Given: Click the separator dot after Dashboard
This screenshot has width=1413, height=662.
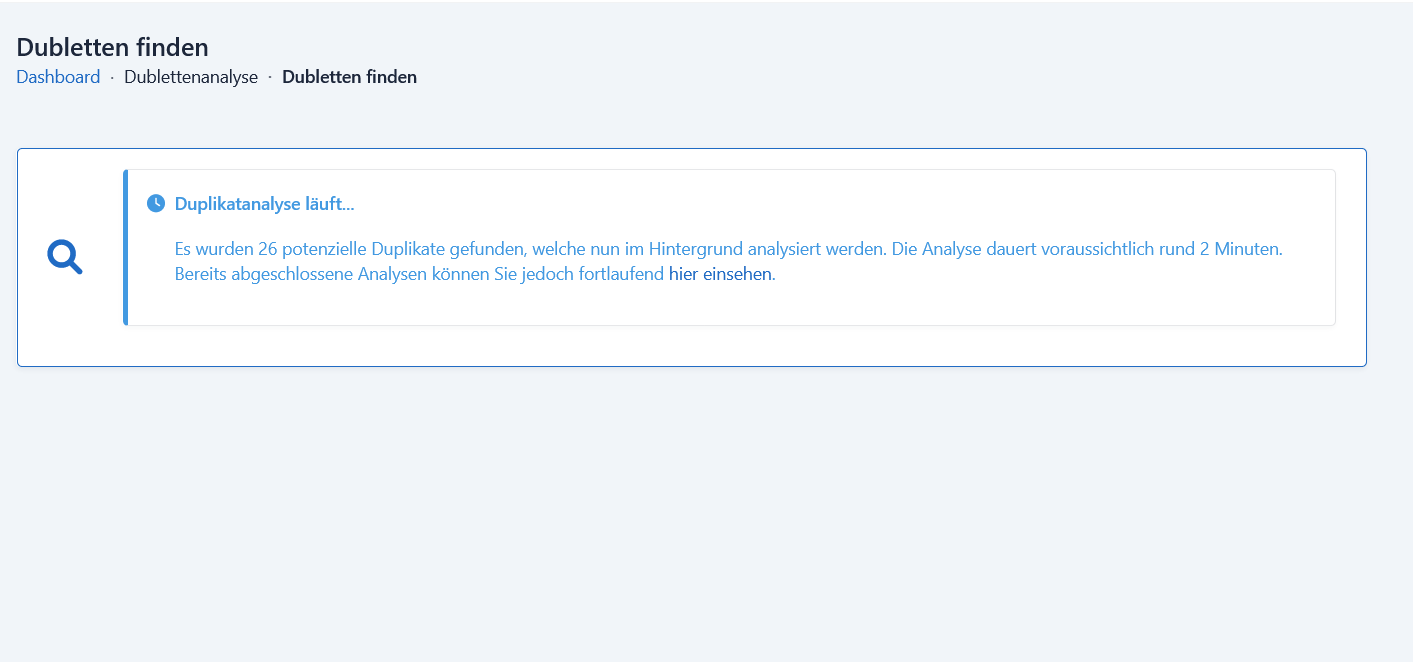Looking at the screenshot, I should point(112,76).
